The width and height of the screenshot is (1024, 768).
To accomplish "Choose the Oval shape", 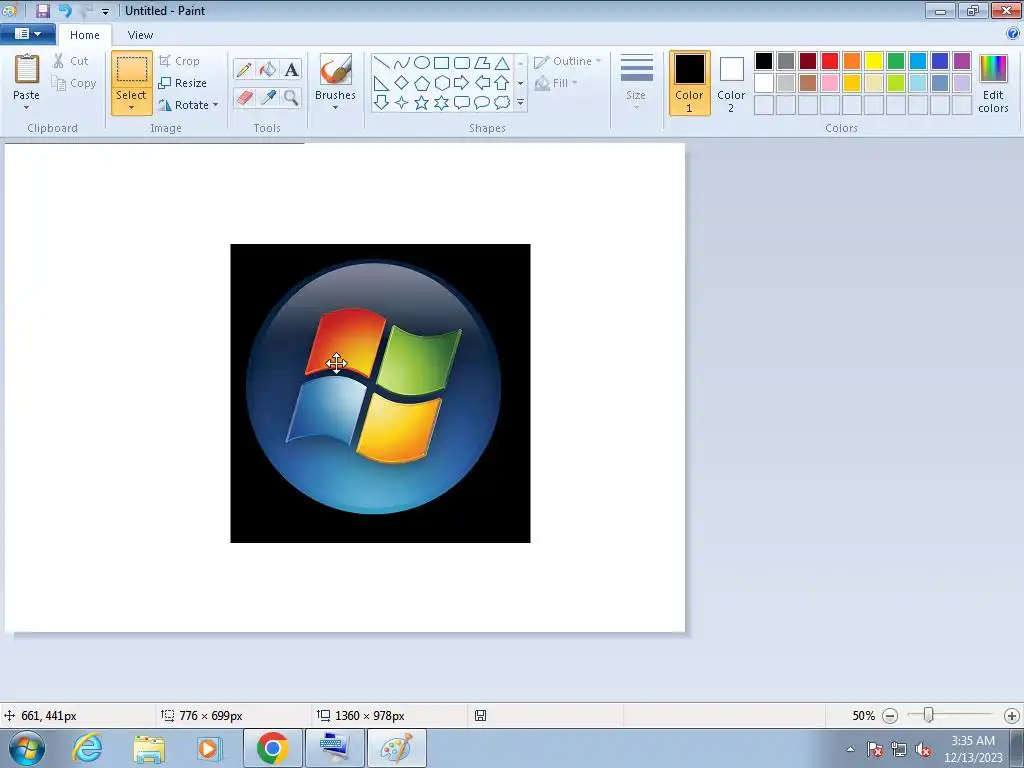I will [422, 63].
